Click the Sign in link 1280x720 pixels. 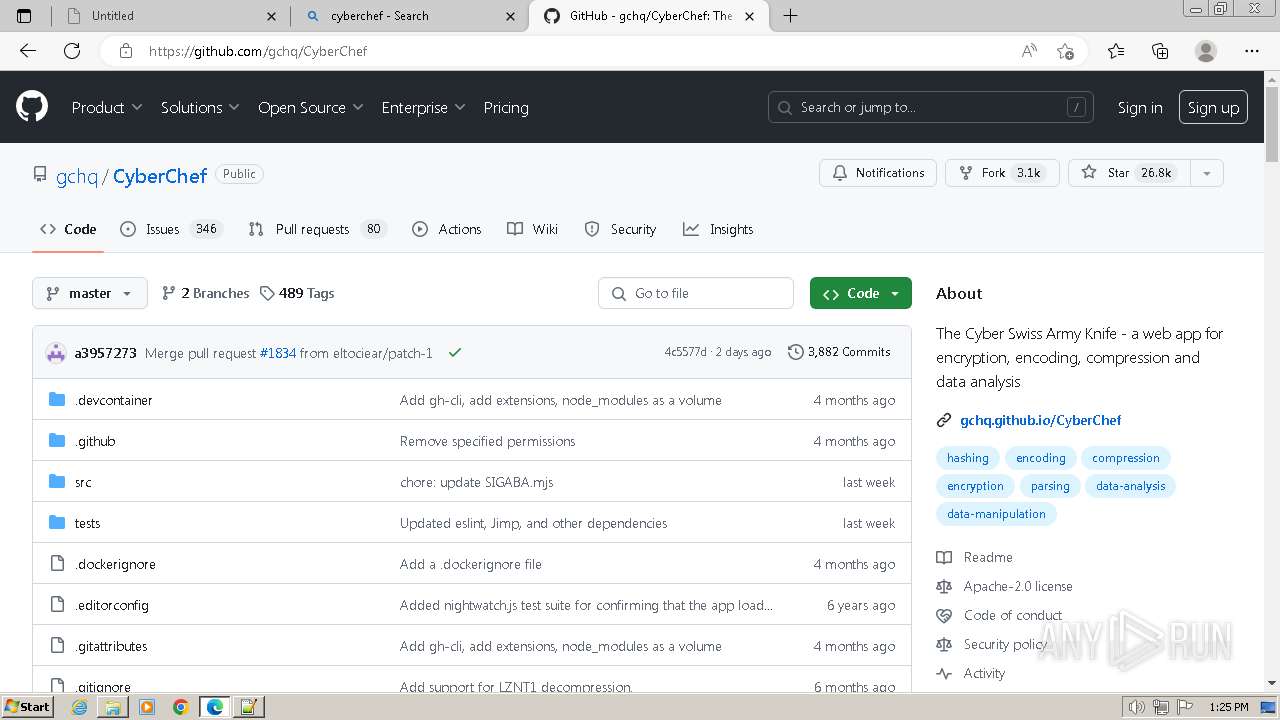[x=1140, y=108]
